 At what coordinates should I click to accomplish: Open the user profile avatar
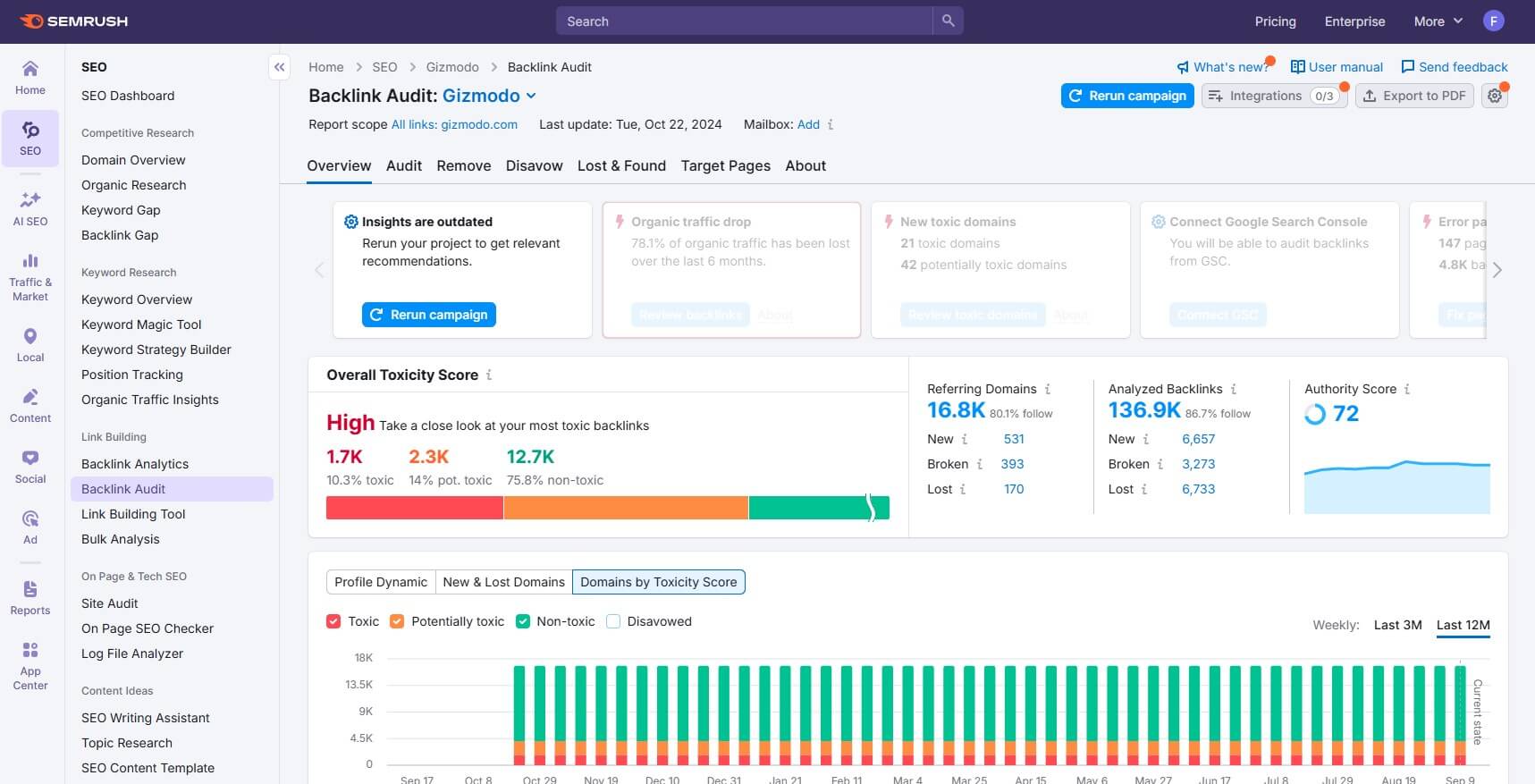(x=1494, y=21)
